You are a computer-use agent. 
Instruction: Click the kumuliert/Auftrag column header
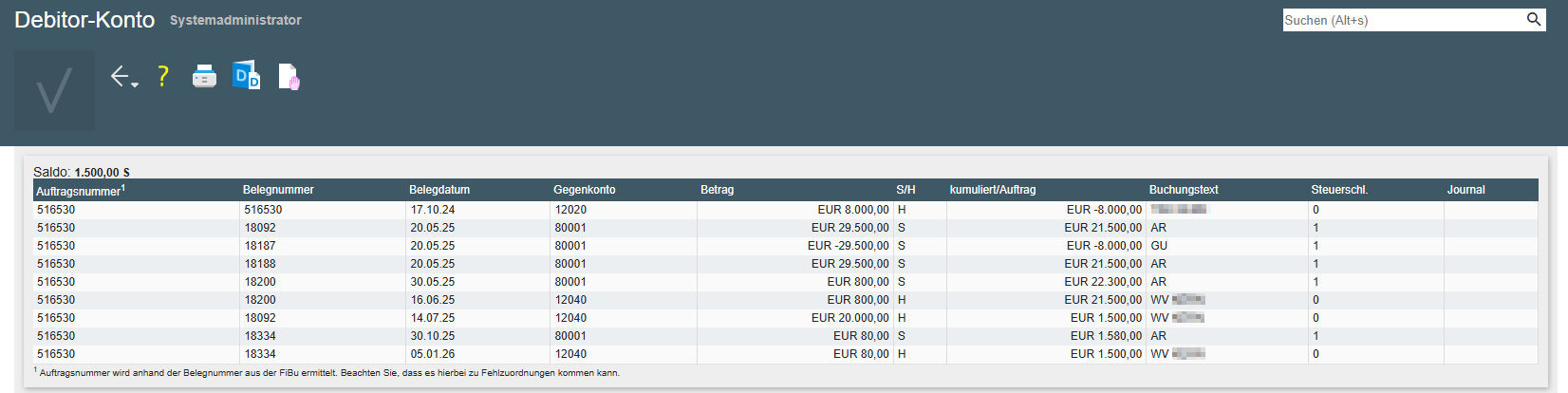[x=993, y=190]
